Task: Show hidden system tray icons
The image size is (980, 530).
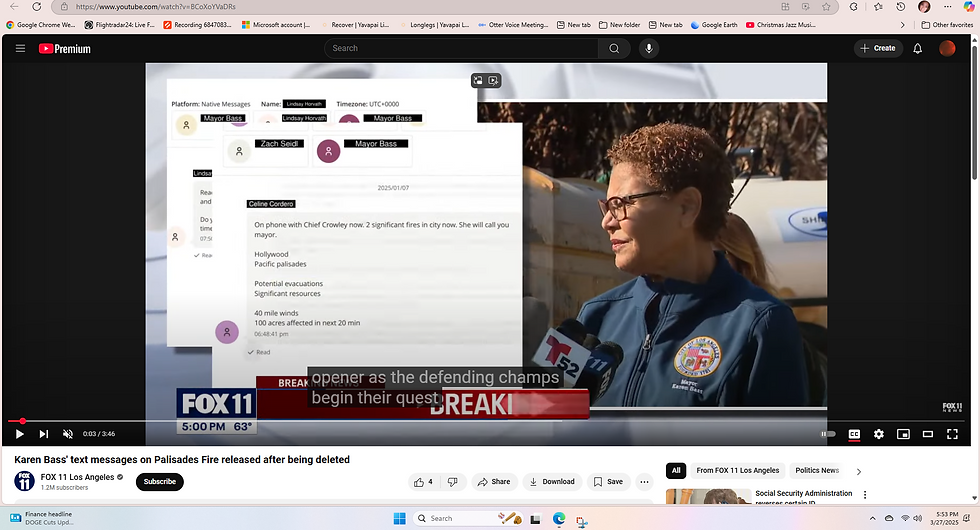Action: tap(872, 518)
